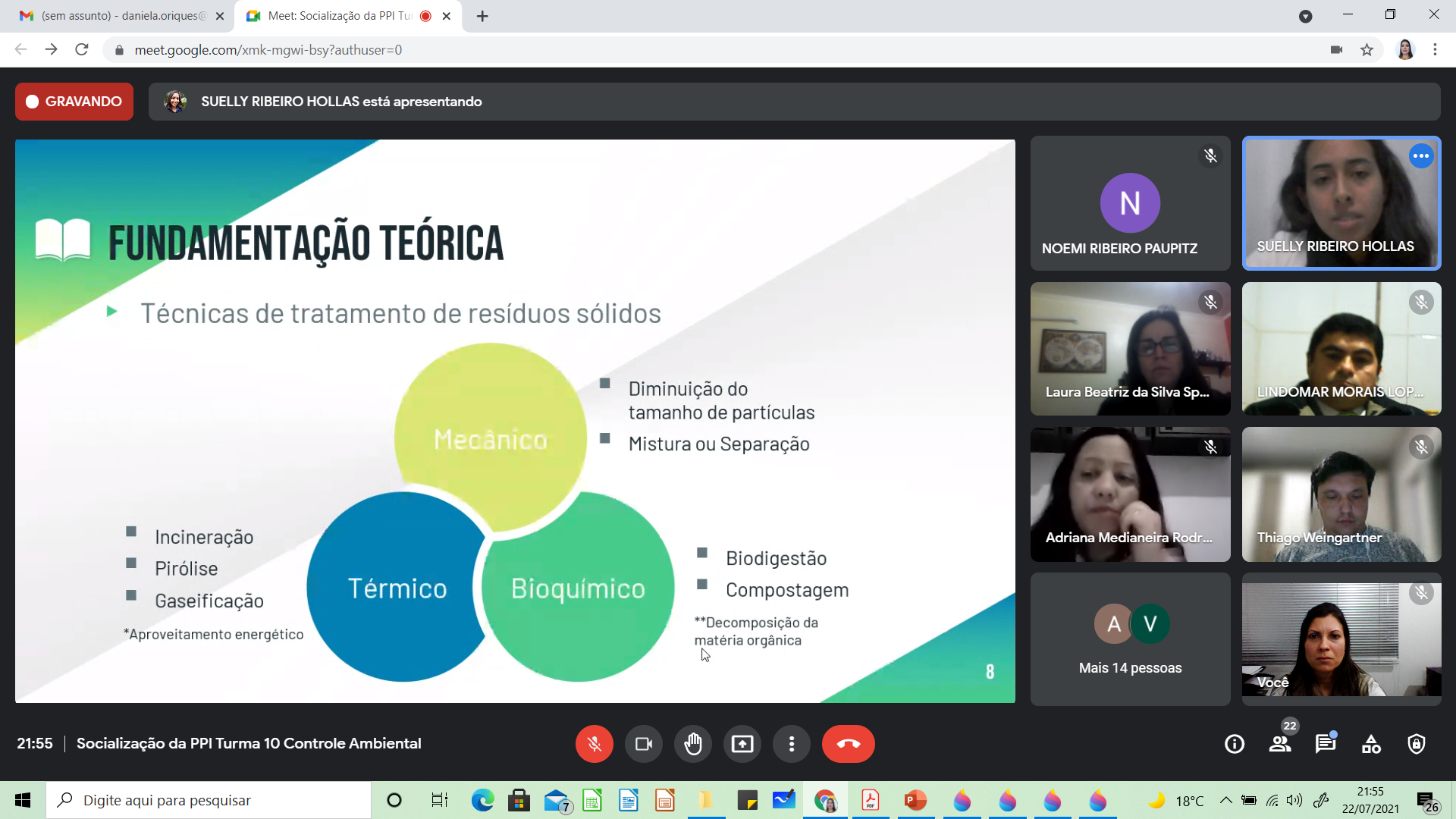The image size is (1456, 819).
Task: Open a new browser tab
Action: coord(482,16)
